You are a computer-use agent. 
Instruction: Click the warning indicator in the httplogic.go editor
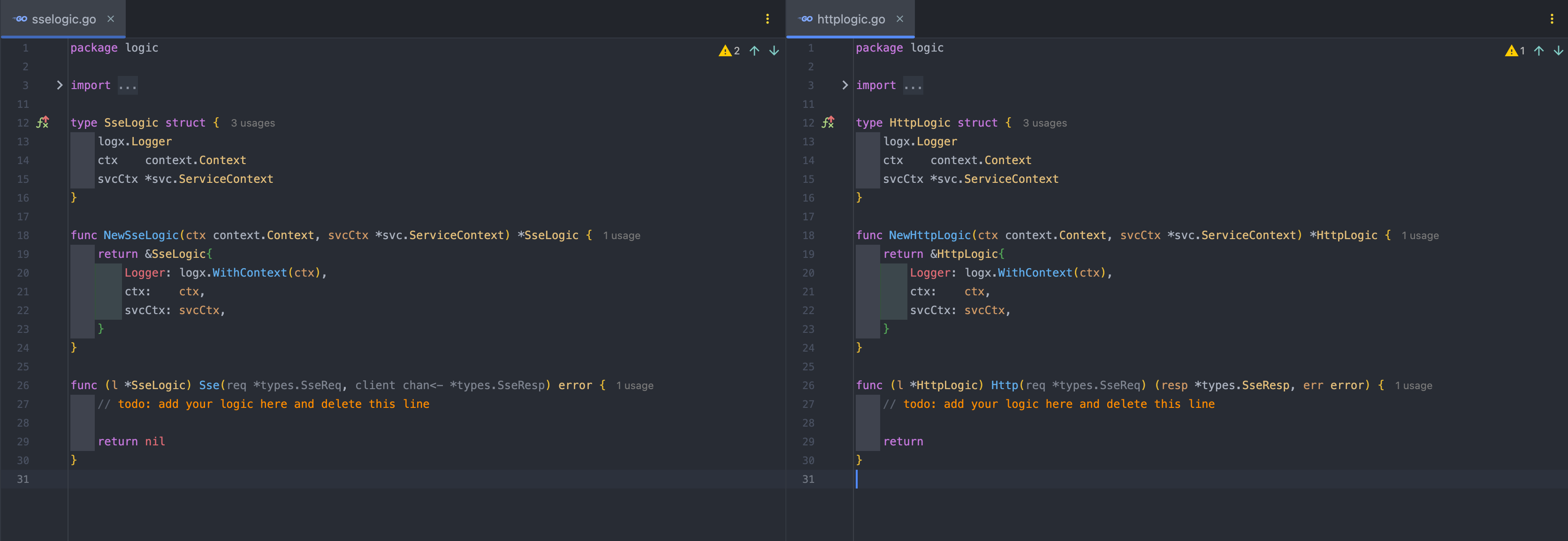(x=1515, y=51)
